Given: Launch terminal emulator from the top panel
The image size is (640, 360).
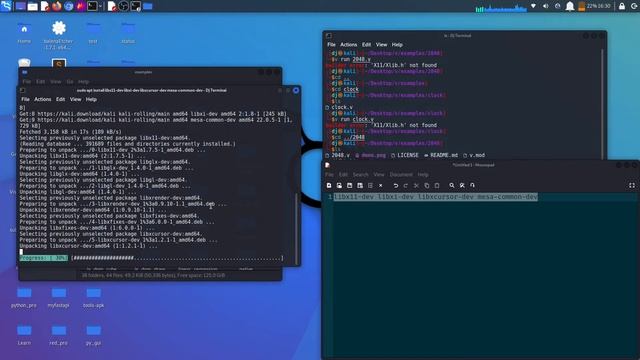Looking at the screenshot, I should point(92,6).
